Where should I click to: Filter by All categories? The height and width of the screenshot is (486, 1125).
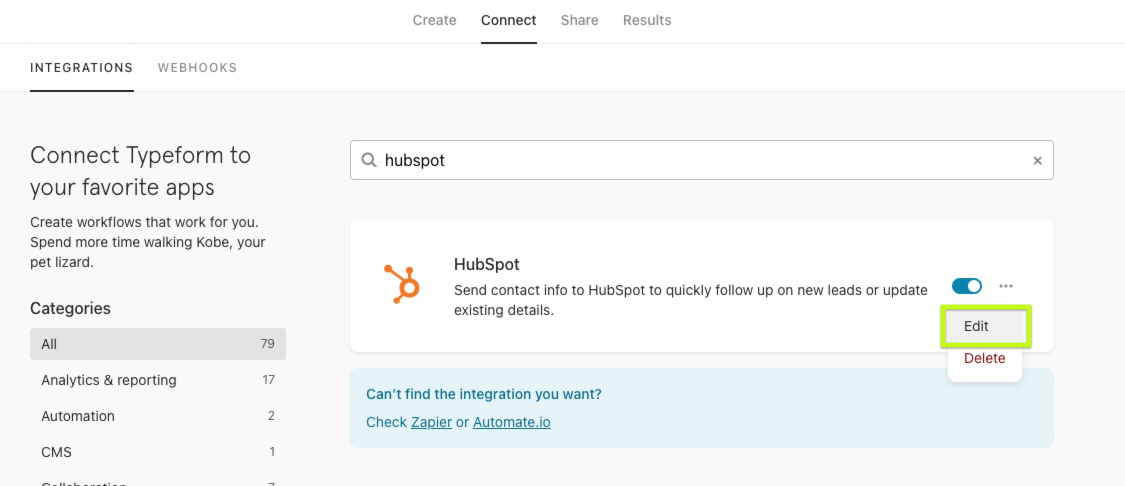(x=158, y=344)
